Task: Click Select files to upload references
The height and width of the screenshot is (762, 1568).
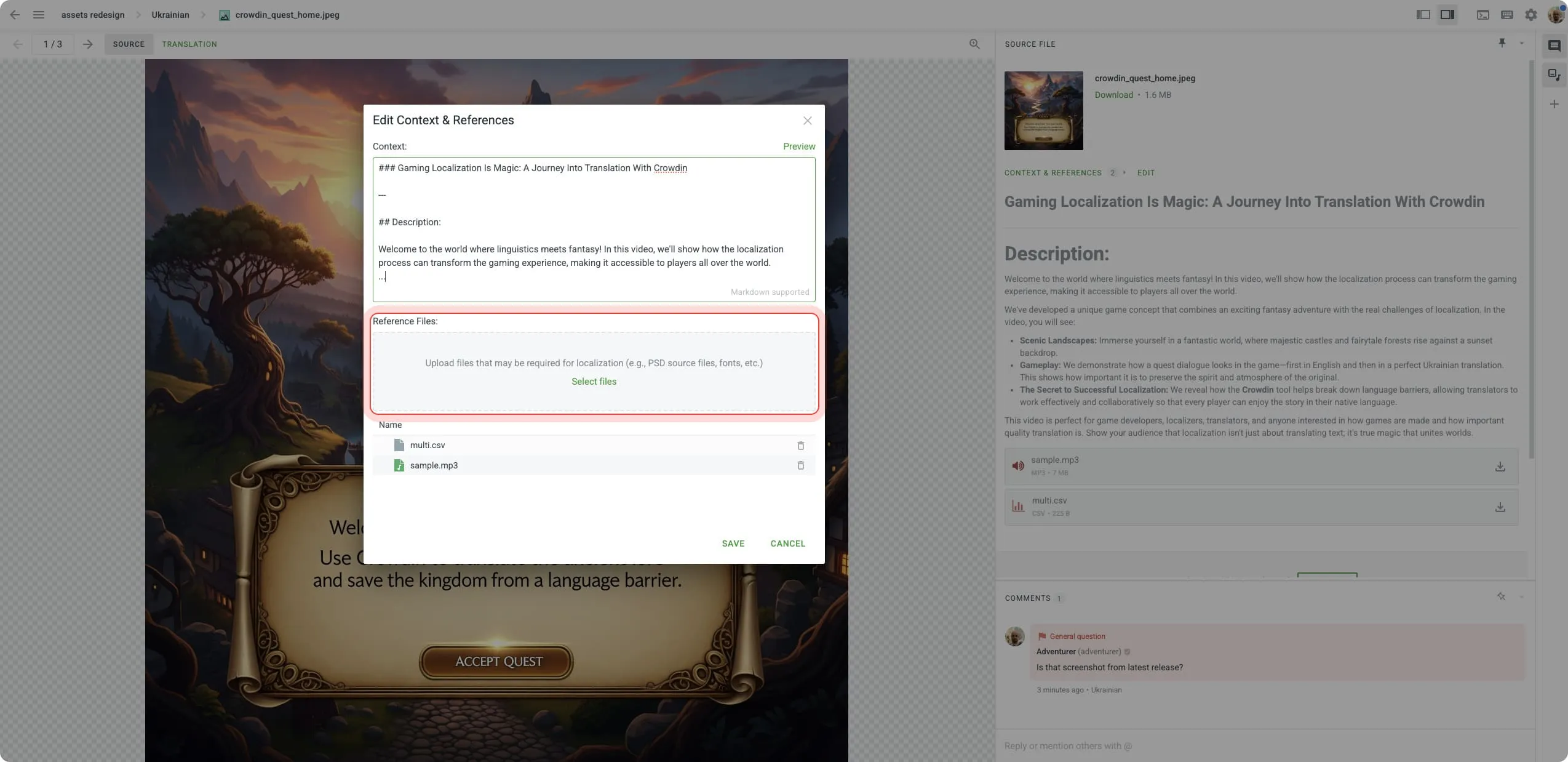Action: pos(594,382)
